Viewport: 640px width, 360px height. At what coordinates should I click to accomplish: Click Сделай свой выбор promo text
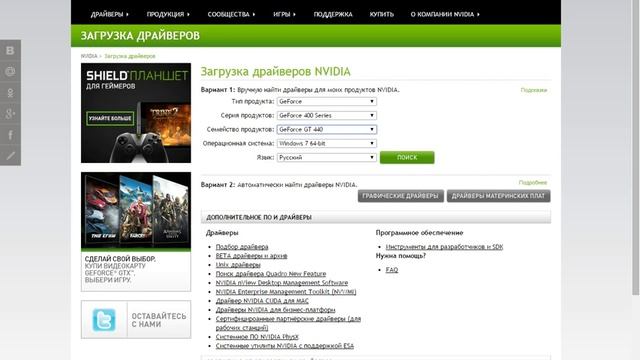tap(120, 269)
